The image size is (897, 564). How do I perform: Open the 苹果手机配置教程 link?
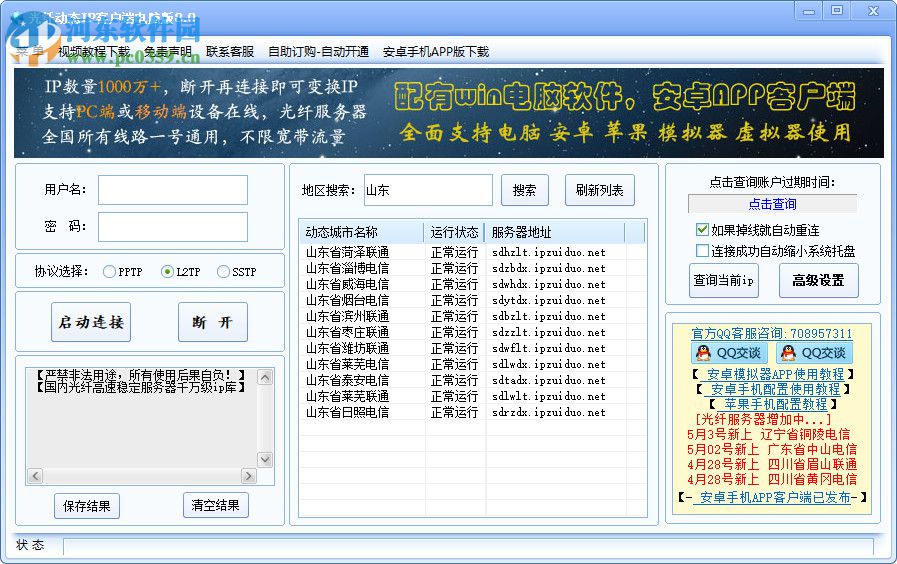[775, 404]
